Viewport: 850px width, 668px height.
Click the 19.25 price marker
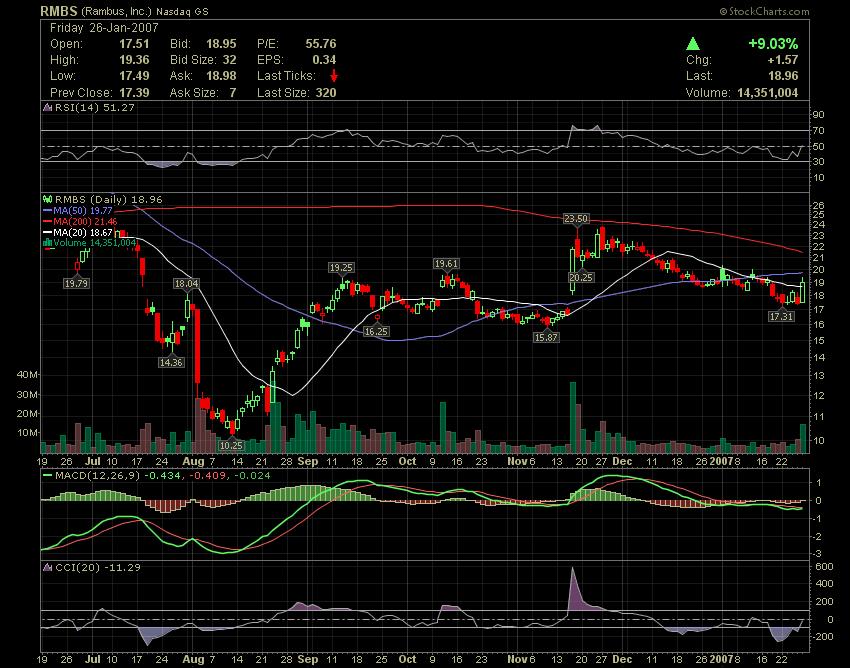(341, 267)
